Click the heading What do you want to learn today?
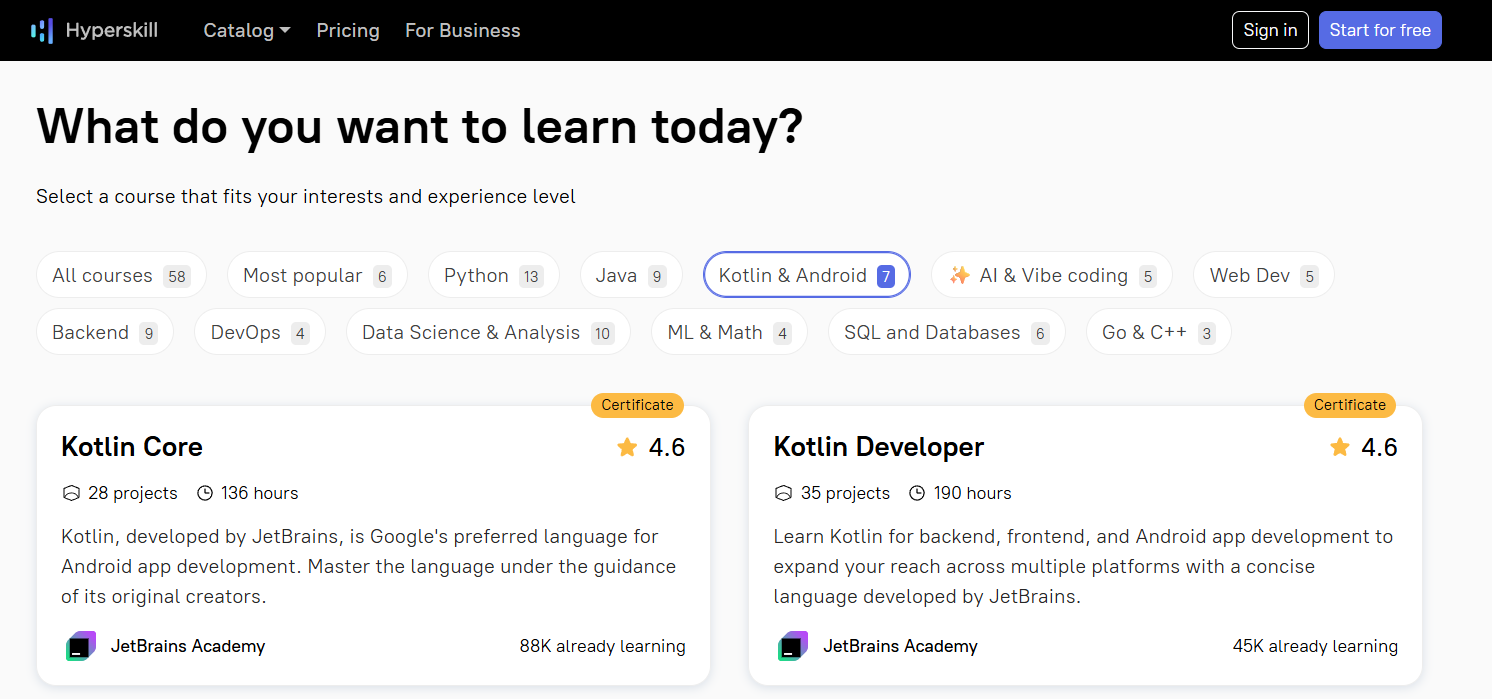Screen dimensions: 1492x699 tap(420, 127)
